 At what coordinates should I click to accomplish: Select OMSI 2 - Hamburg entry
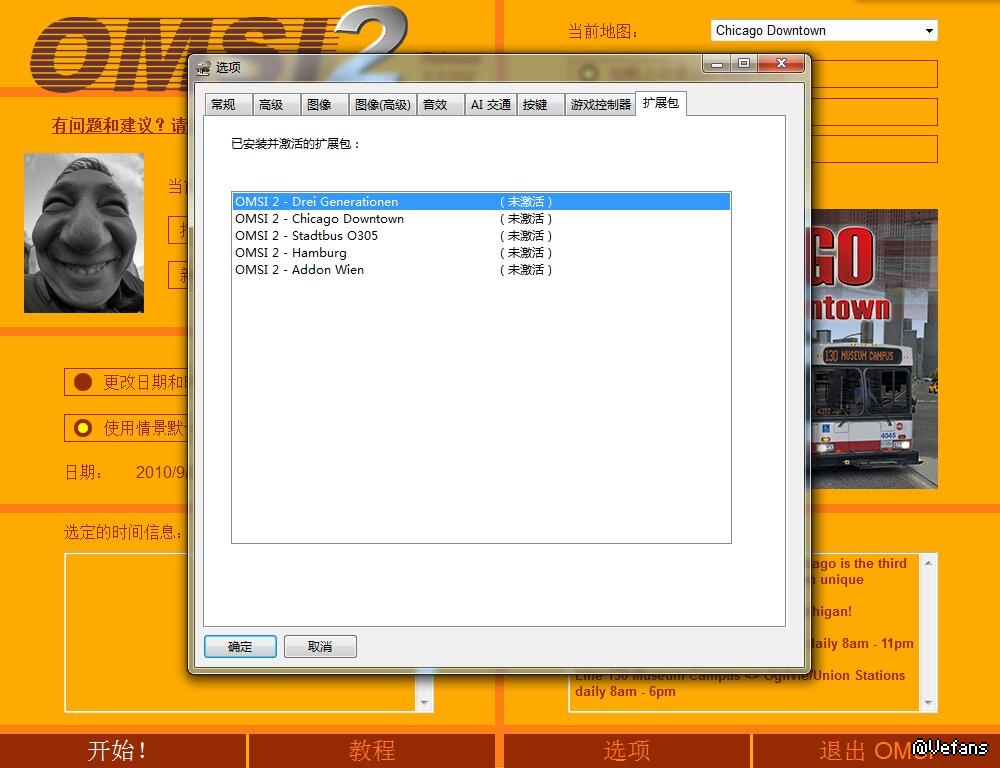(481, 253)
